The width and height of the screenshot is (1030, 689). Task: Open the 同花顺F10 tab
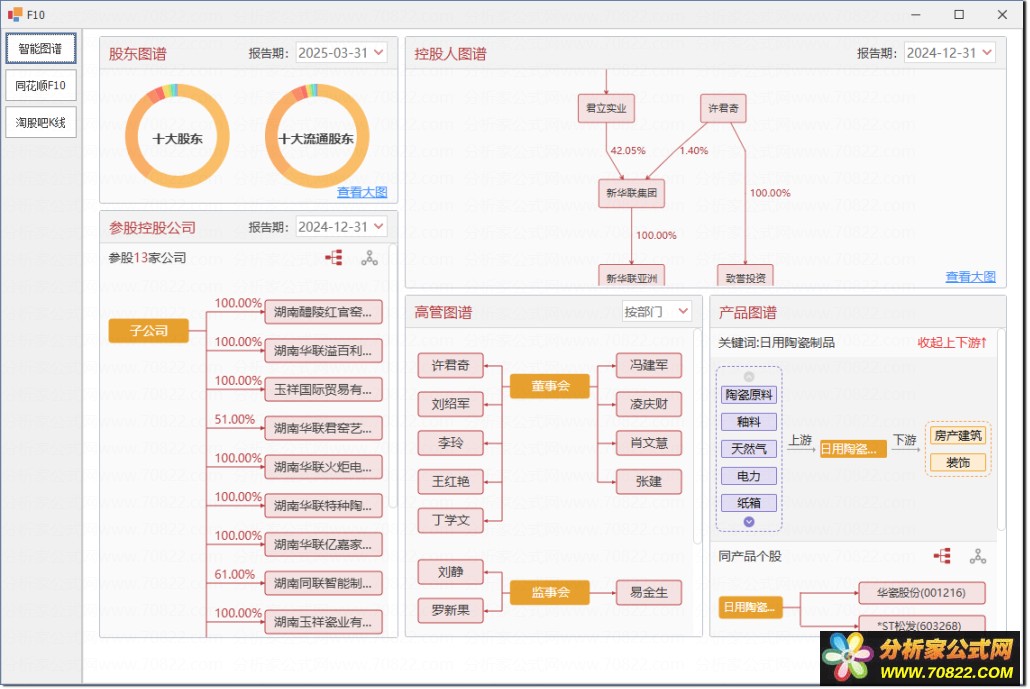point(41,85)
